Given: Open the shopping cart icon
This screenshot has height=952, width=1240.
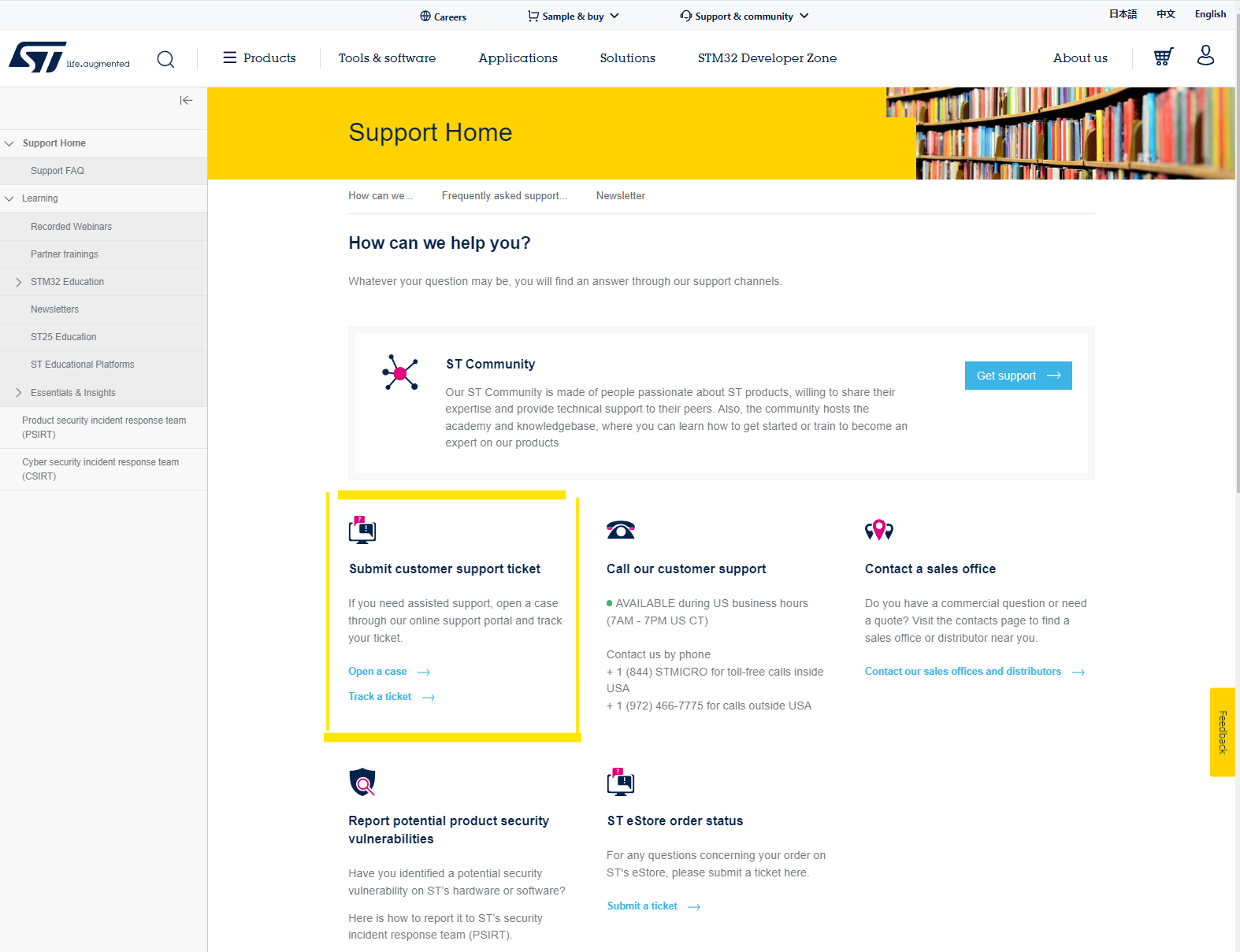Looking at the screenshot, I should tap(1163, 57).
